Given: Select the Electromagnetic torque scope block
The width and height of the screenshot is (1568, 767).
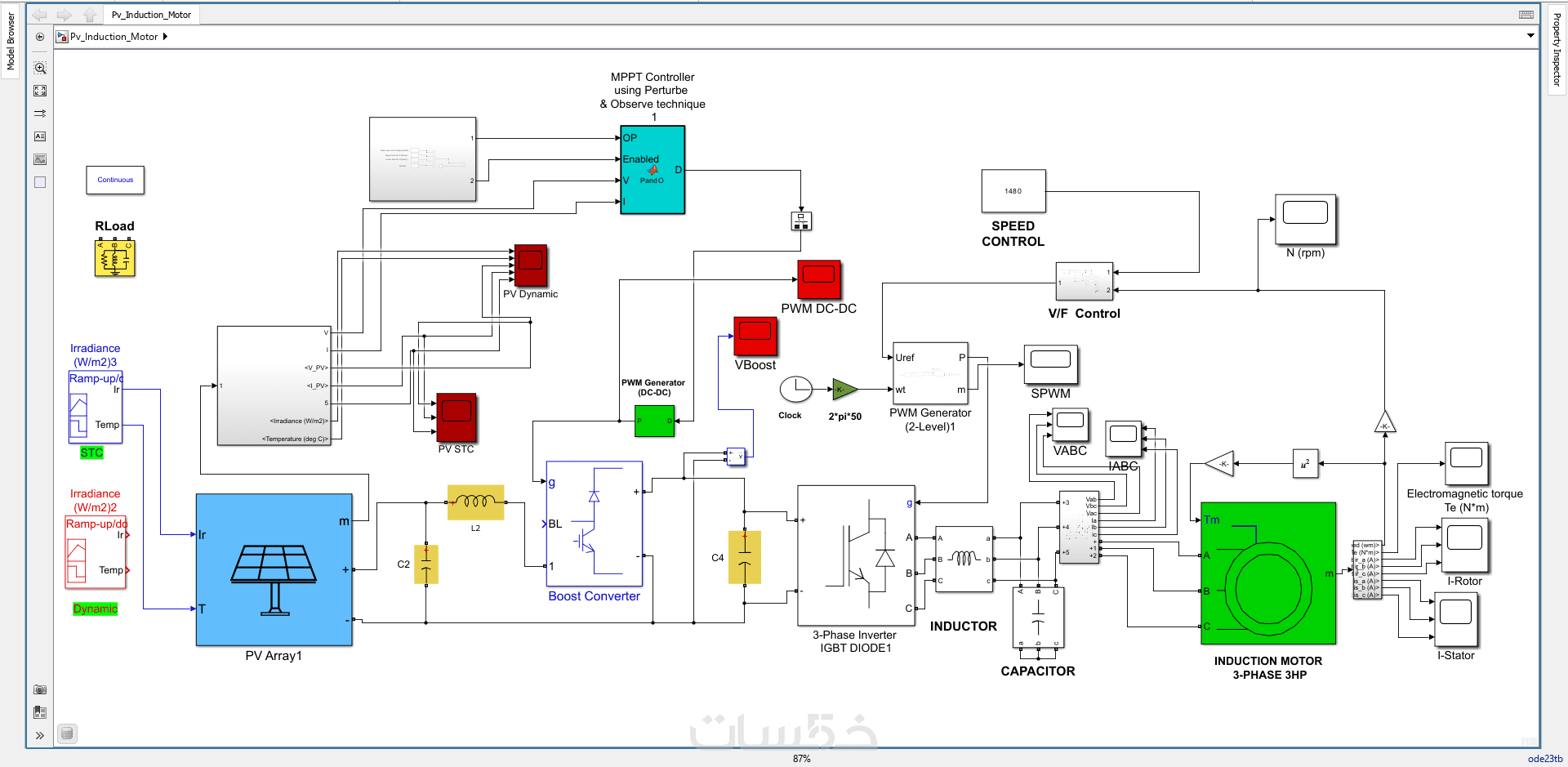Looking at the screenshot, I should click(x=1467, y=464).
